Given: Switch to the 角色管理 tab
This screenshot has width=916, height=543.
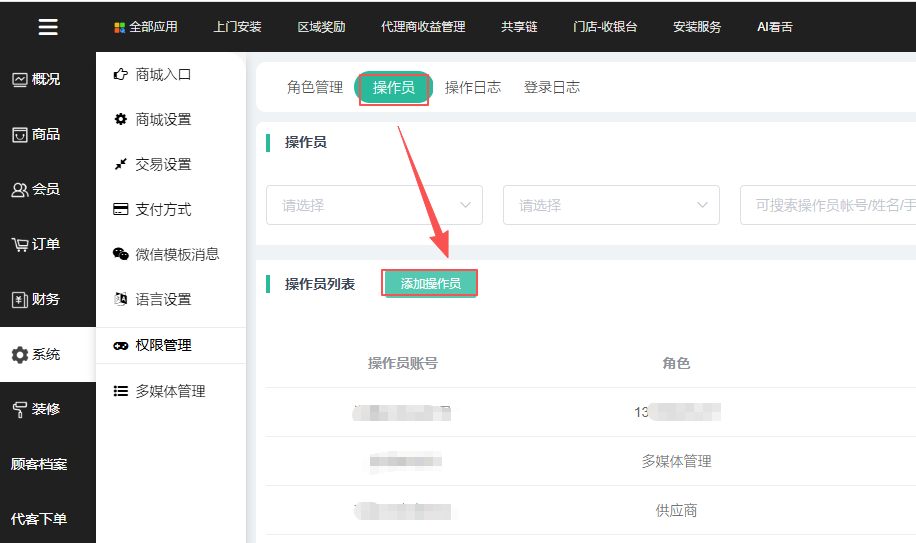Looking at the screenshot, I should tap(315, 87).
